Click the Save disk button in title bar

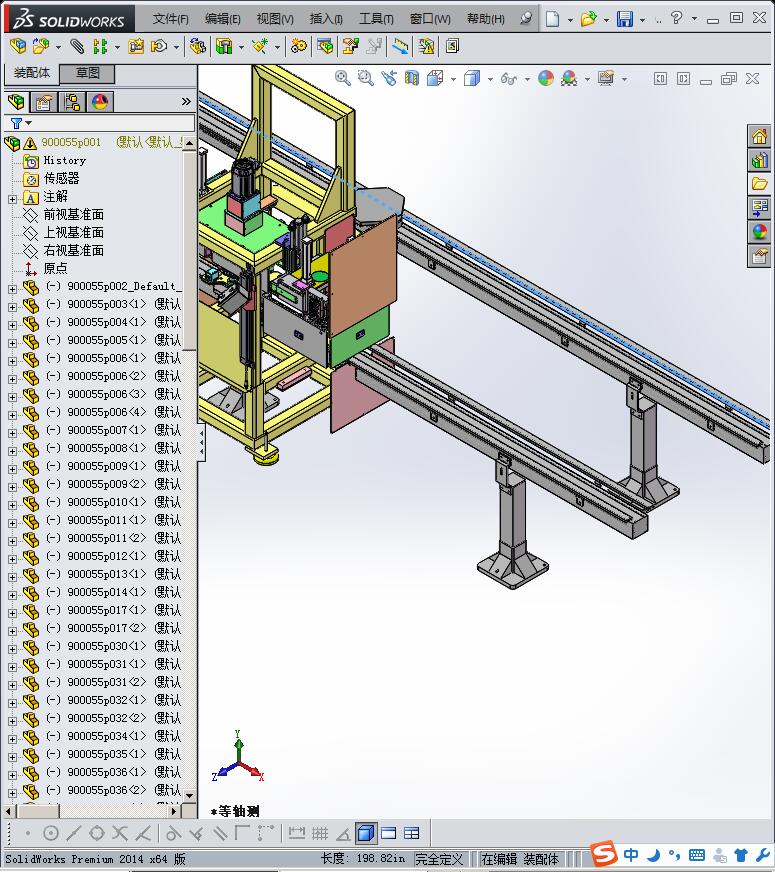point(625,19)
